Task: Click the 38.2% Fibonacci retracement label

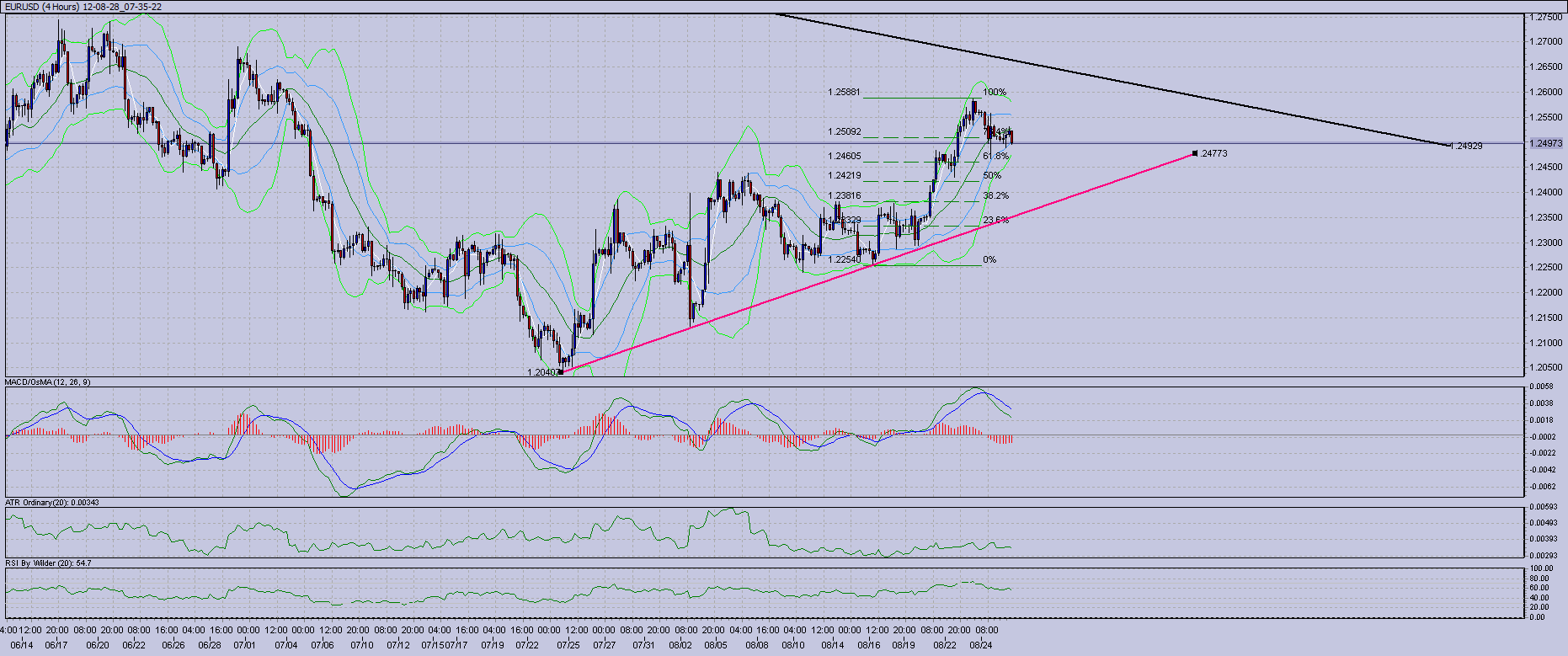Action: pos(995,195)
